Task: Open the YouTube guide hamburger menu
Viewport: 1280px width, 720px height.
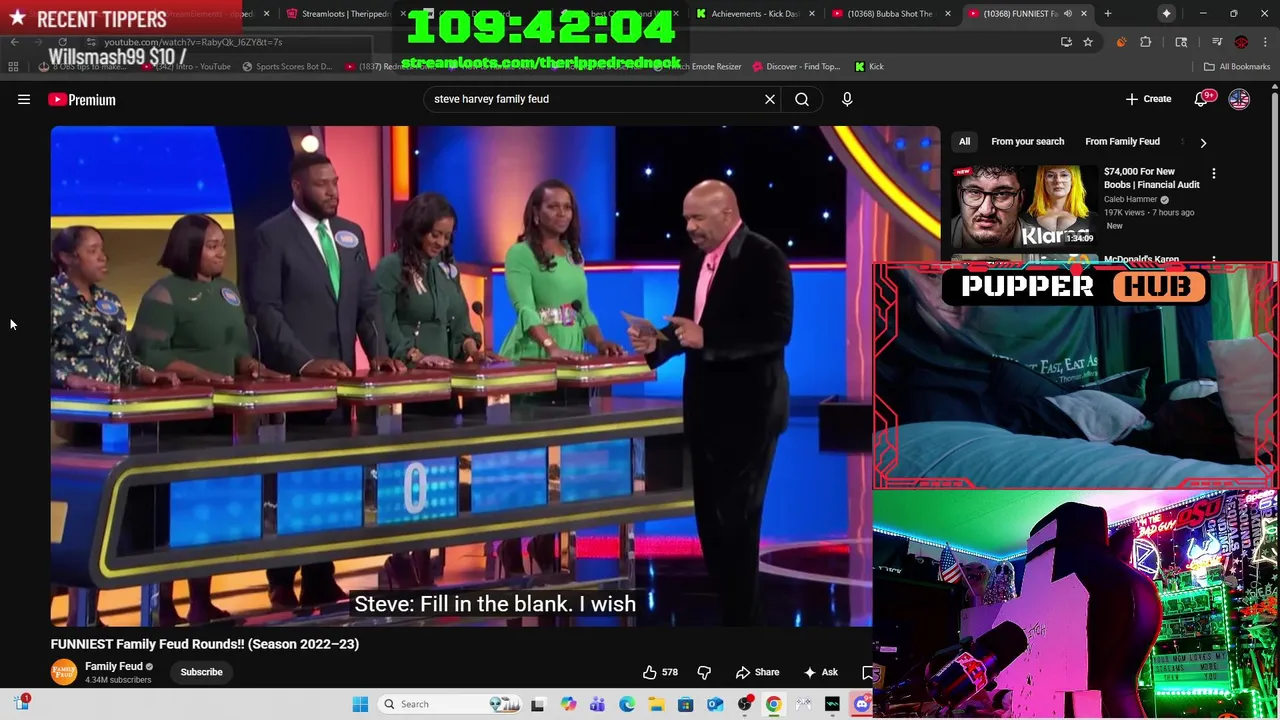Action: click(24, 99)
